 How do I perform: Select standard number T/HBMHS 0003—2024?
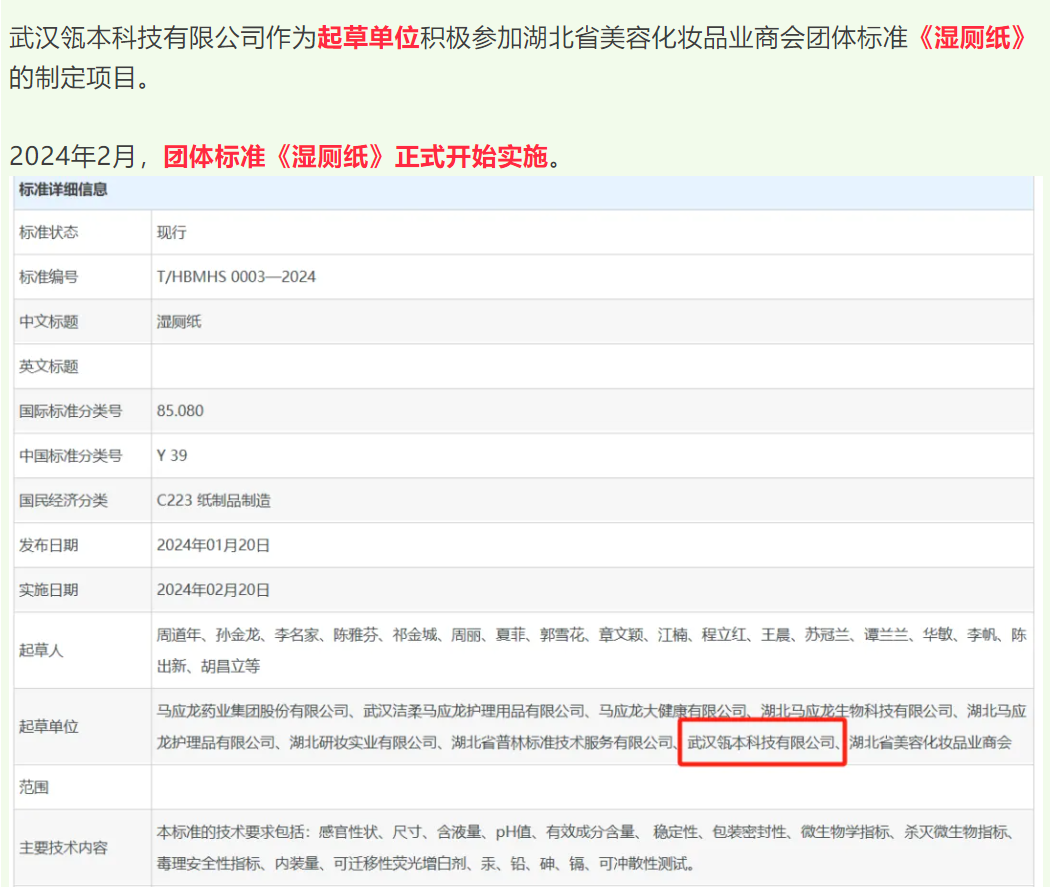pyautogui.click(x=236, y=276)
